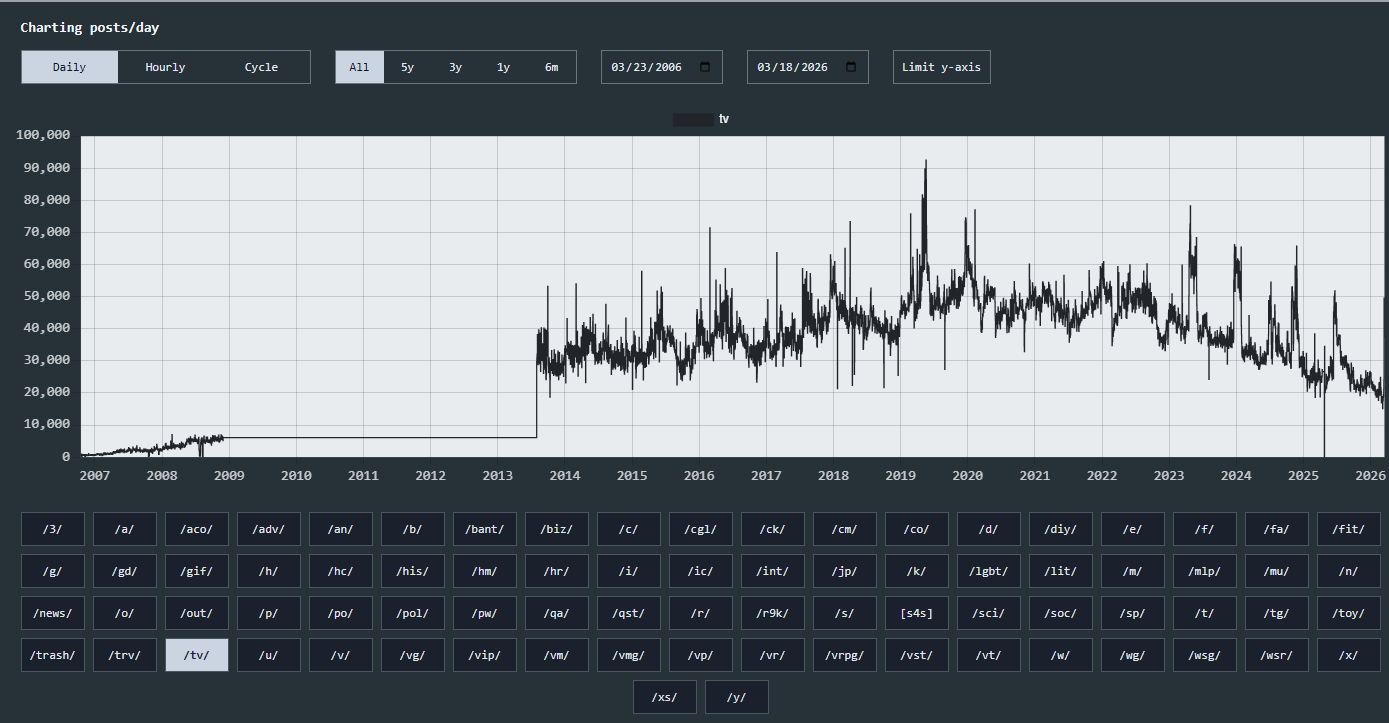This screenshot has width=1389, height=723.
Task: Select the /lit/ board
Action: point(1061,571)
